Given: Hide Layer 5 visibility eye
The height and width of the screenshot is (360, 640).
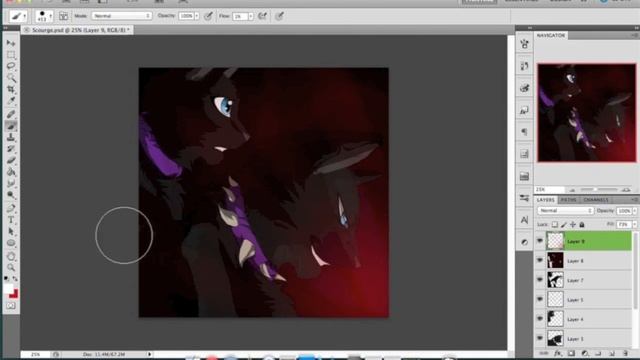Looking at the screenshot, I should point(540,300).
